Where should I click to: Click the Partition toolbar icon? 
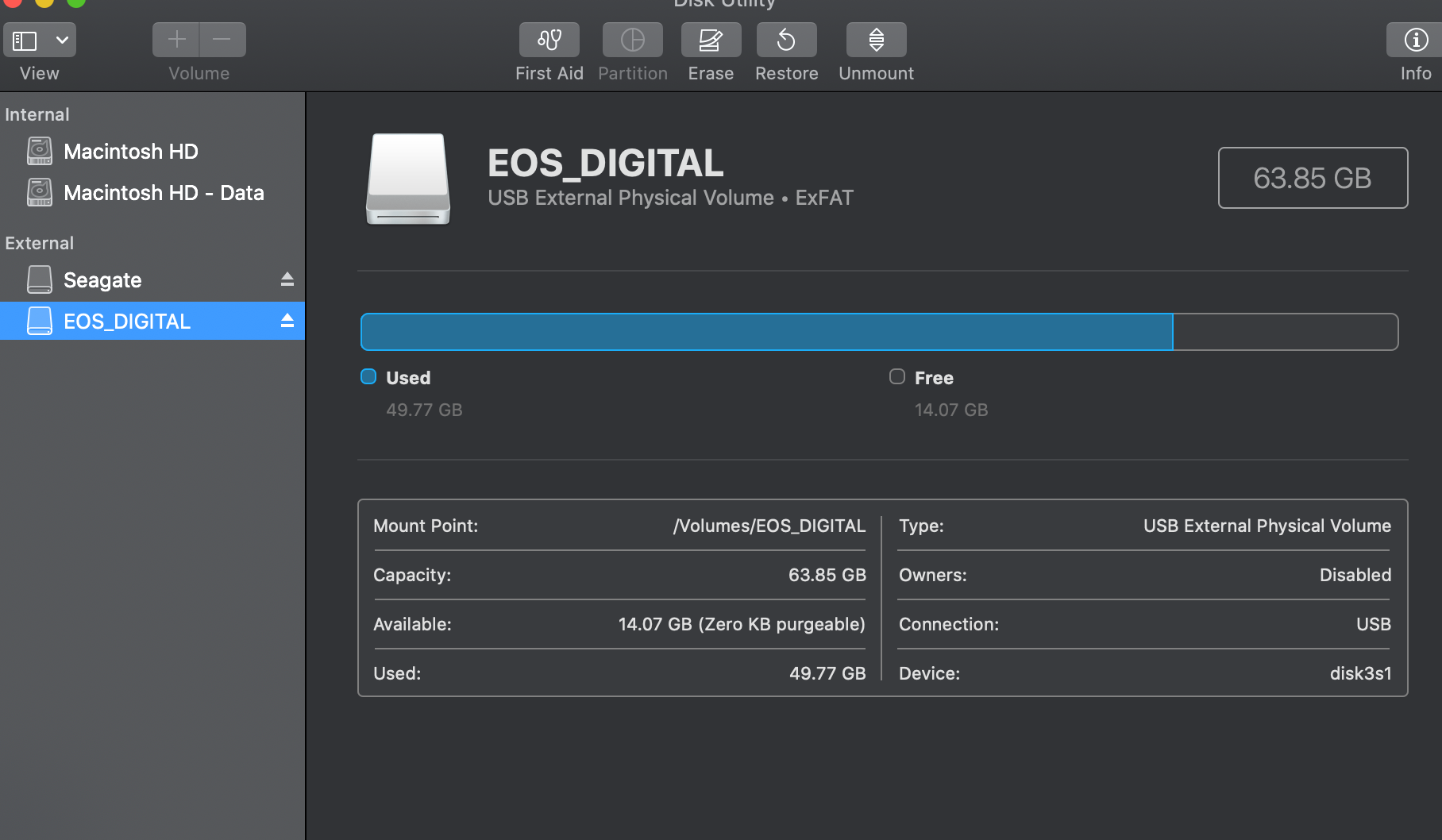[632, 39]
